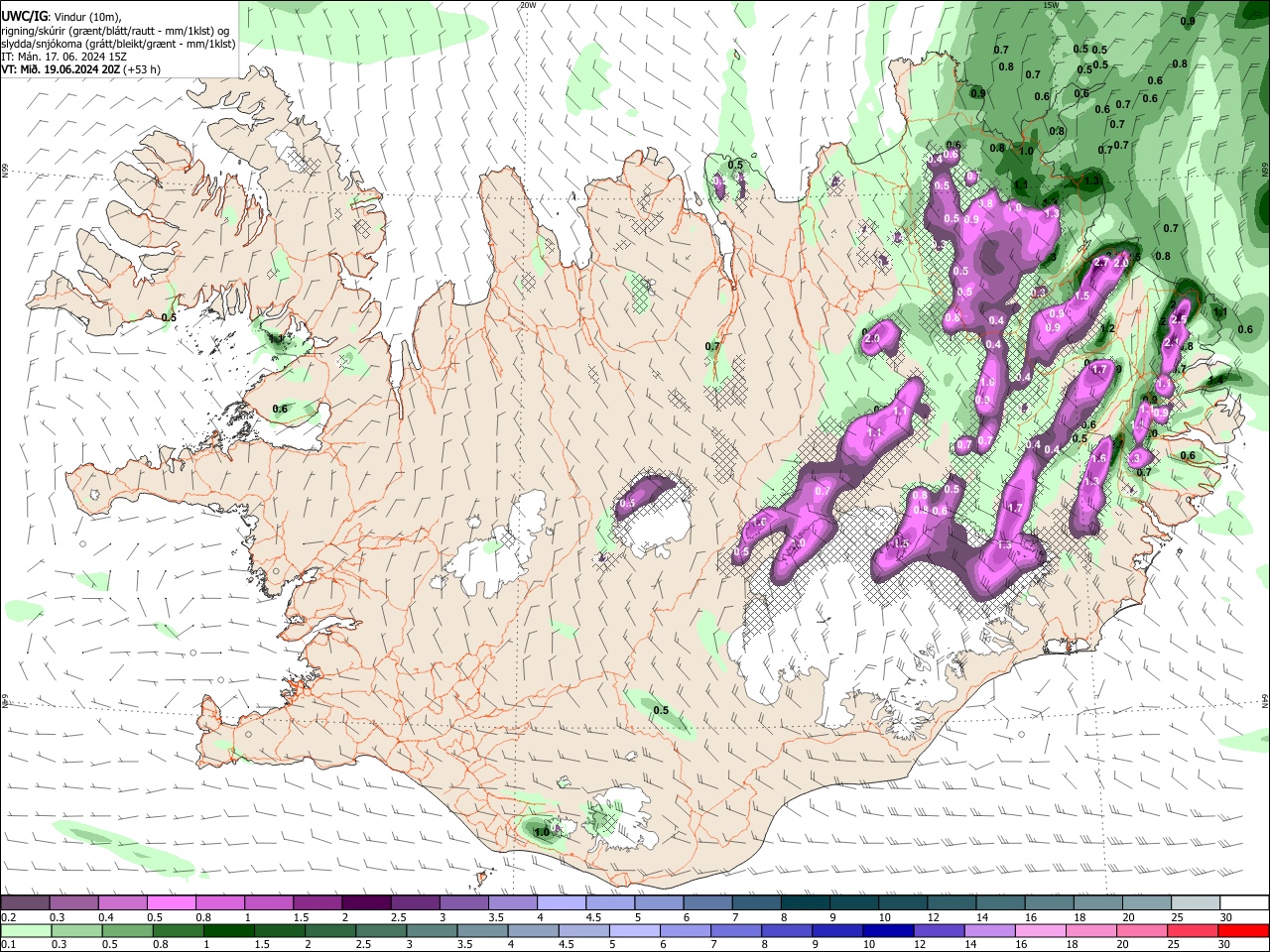
Task: Click the '20W' longitude label
Action: pyautogui.click(x=527, y=5)
